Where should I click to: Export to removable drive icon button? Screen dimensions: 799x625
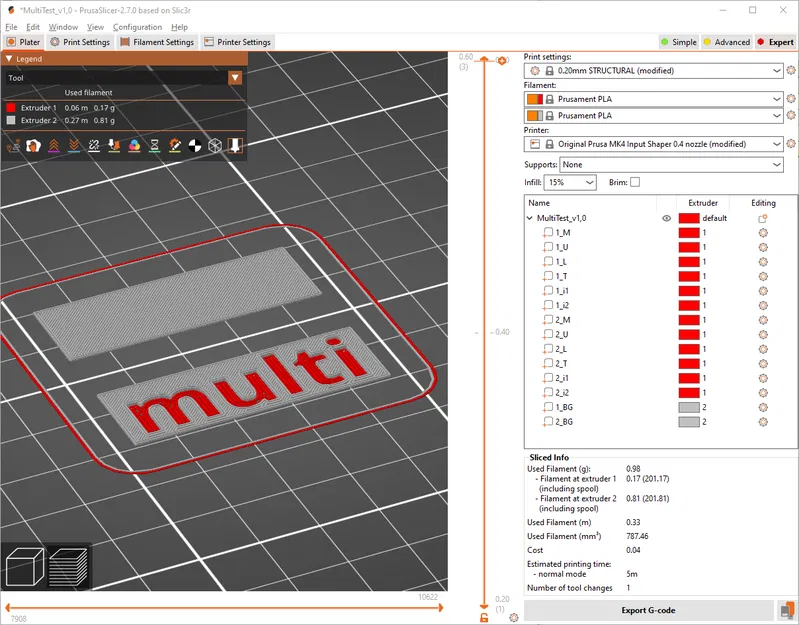click(787, 610)
